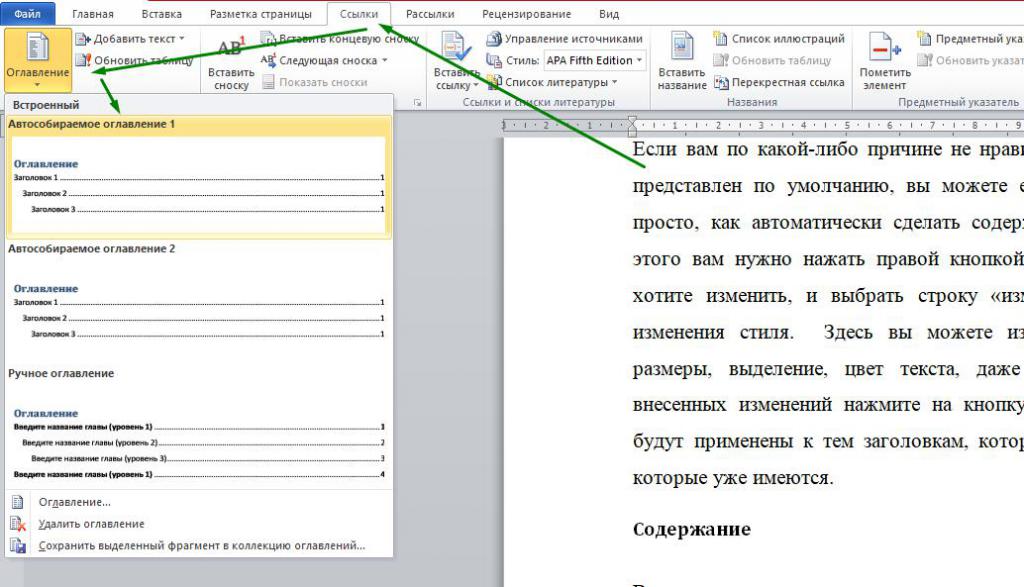Open the Рецензирование ribbon tab
Viewport: 1024px width, 587px height.
[526, 14]
